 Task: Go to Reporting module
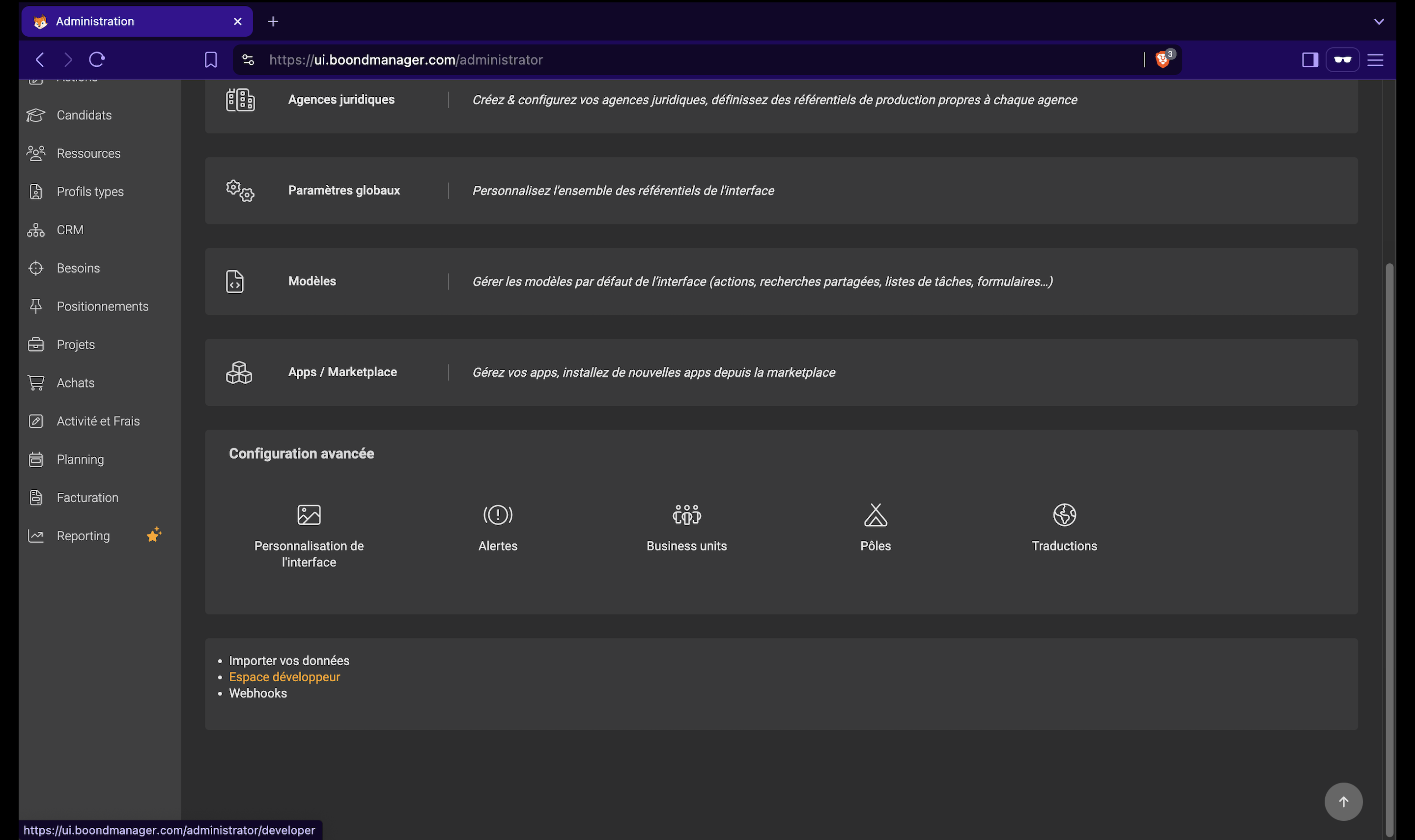tap(83, 535)
